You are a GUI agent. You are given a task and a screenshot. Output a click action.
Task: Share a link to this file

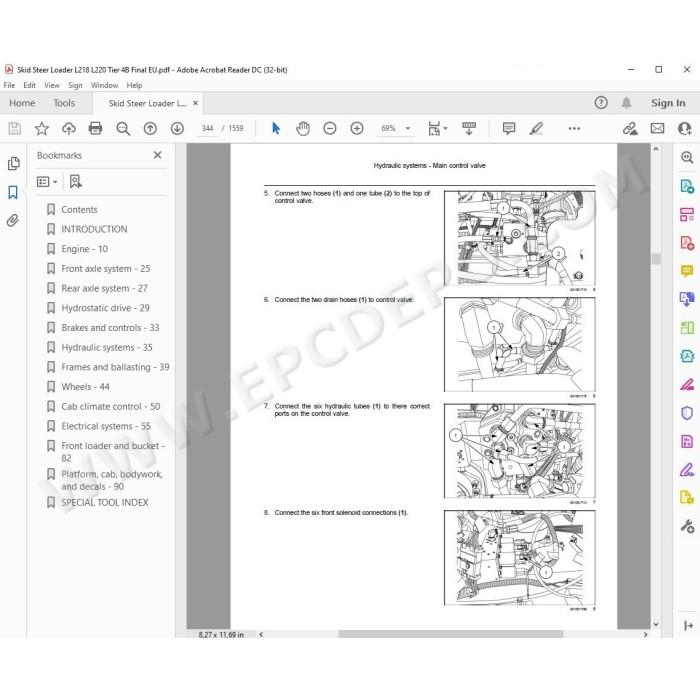tap(630, 129)
